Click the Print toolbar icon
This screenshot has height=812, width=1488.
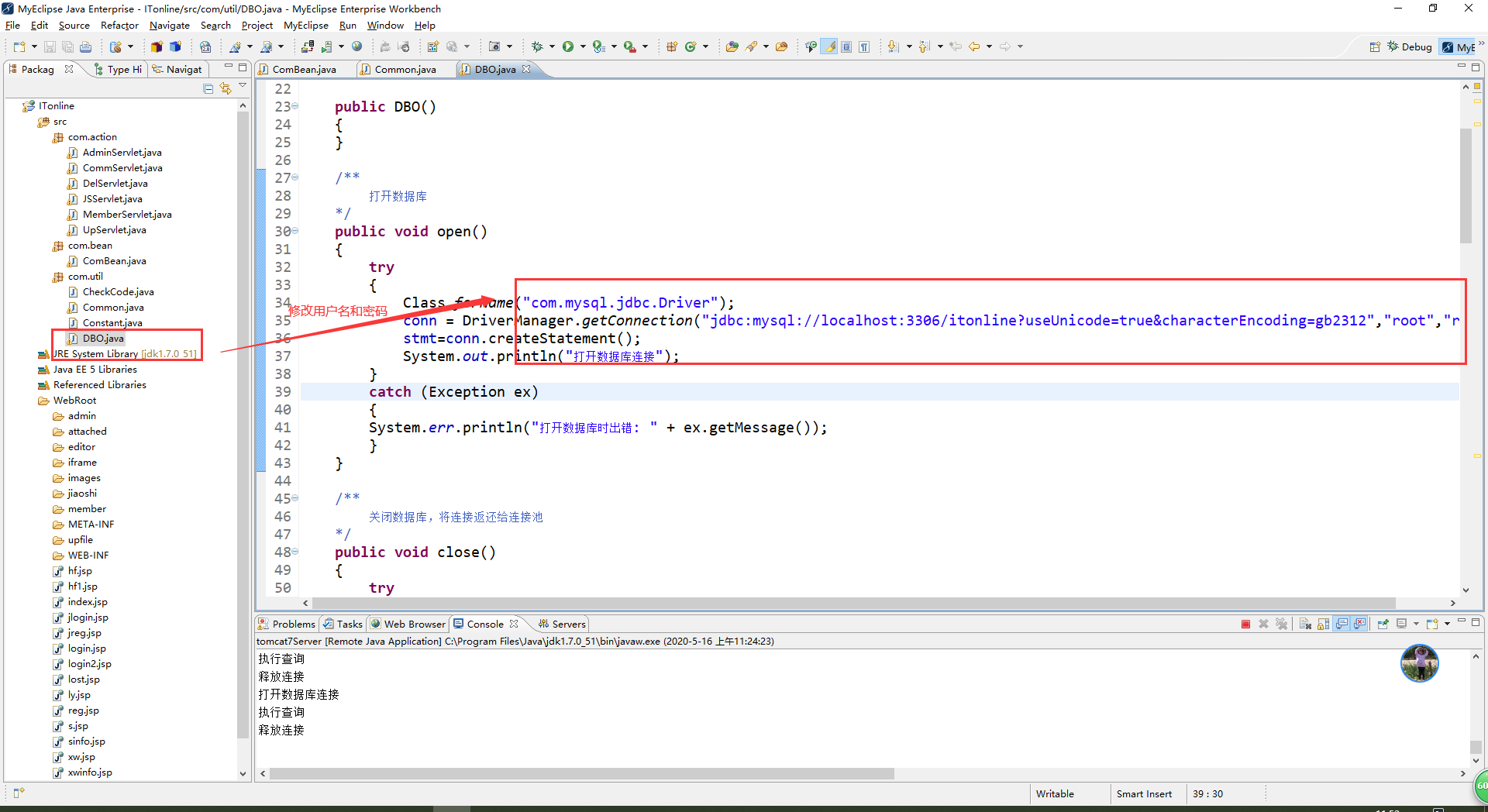coord(86,46)
